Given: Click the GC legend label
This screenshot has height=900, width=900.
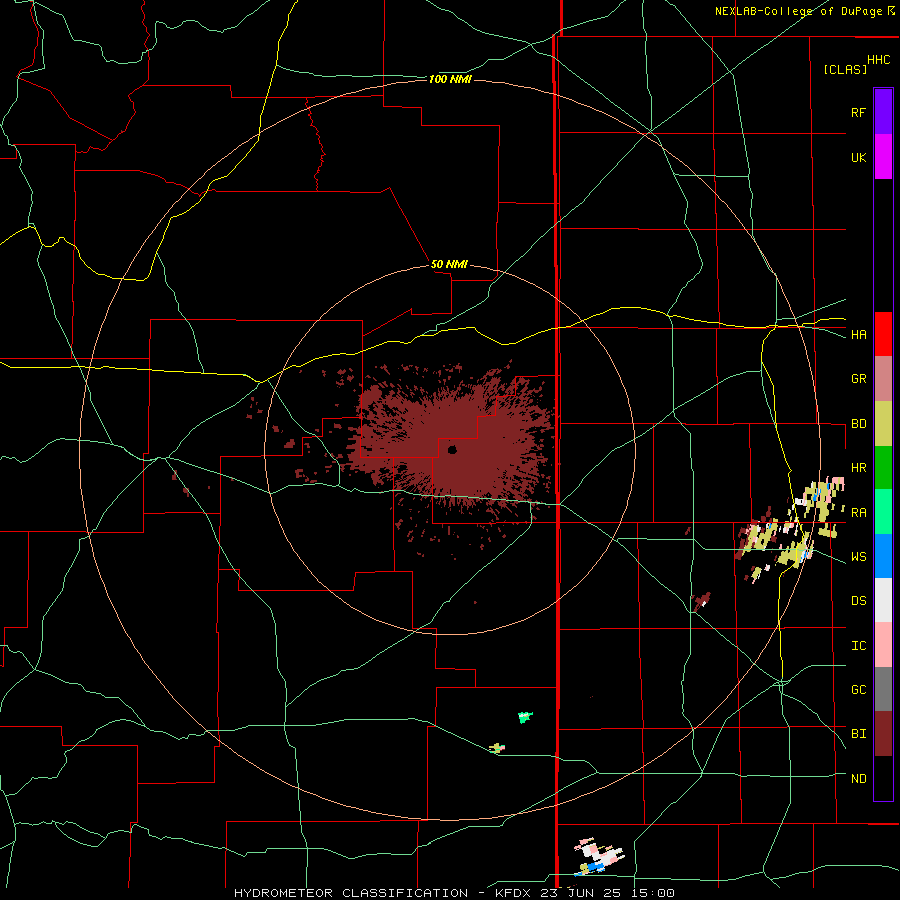Looking at the screenshot, I should [858, 689].
